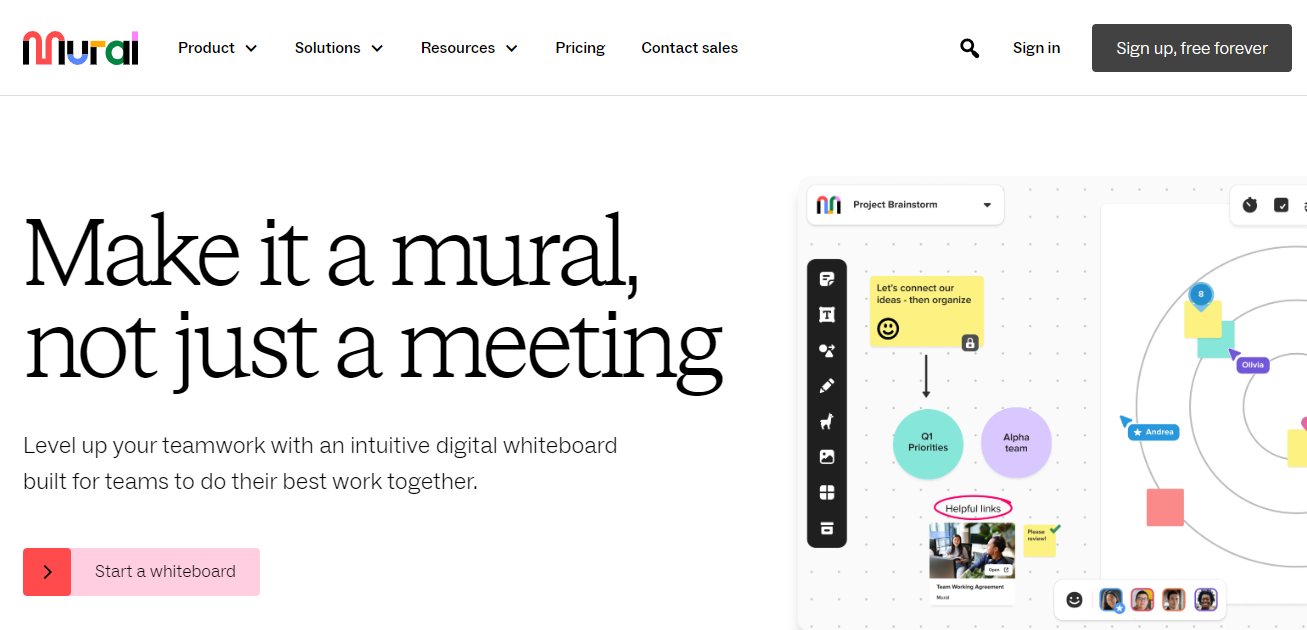This screenshot has height=630, width=1307.
Task: Select the text box tool in the mural toolbar
Action: tap(827, 315)
